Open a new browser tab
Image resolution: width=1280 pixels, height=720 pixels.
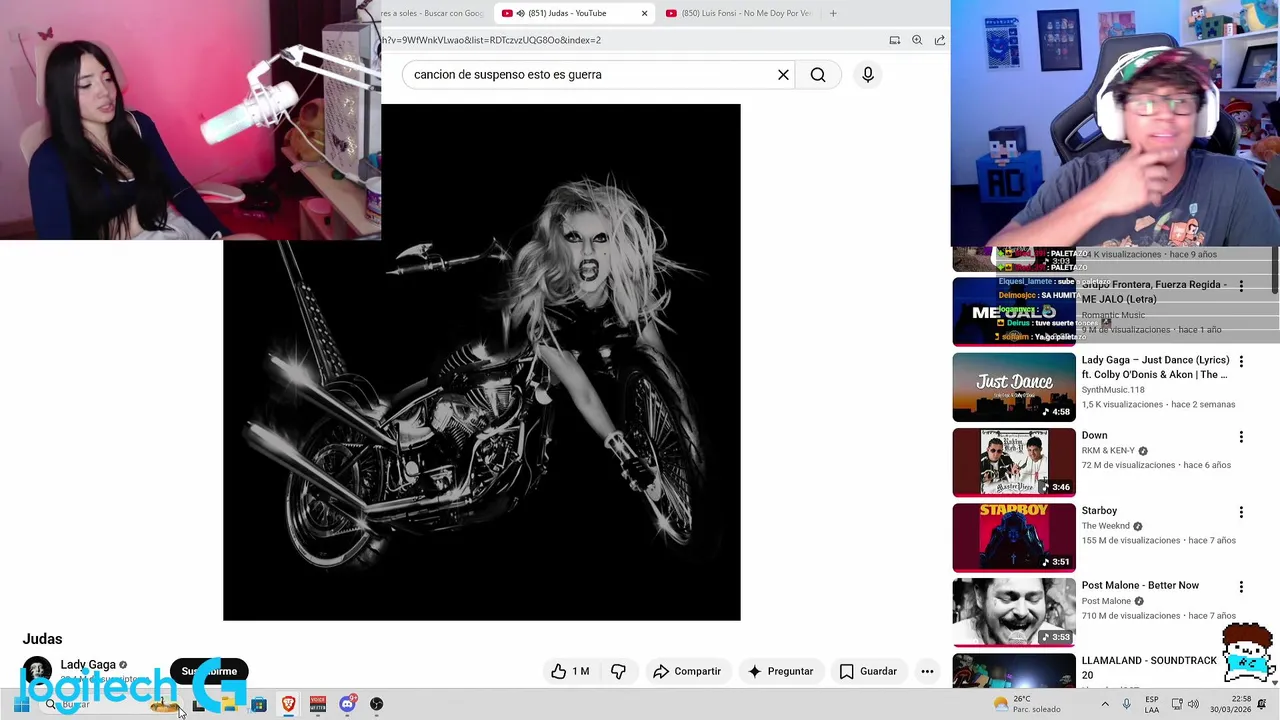[833, 13]
